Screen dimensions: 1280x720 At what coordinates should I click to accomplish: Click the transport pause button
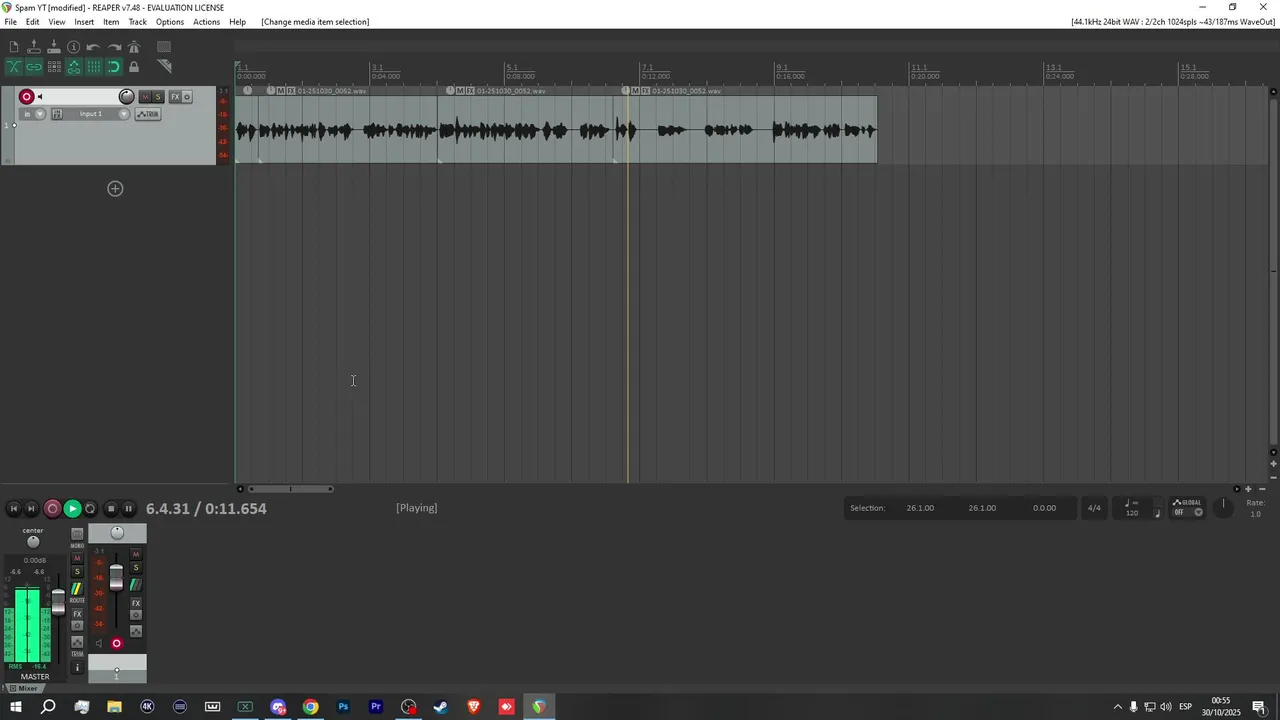coord(128,509)
